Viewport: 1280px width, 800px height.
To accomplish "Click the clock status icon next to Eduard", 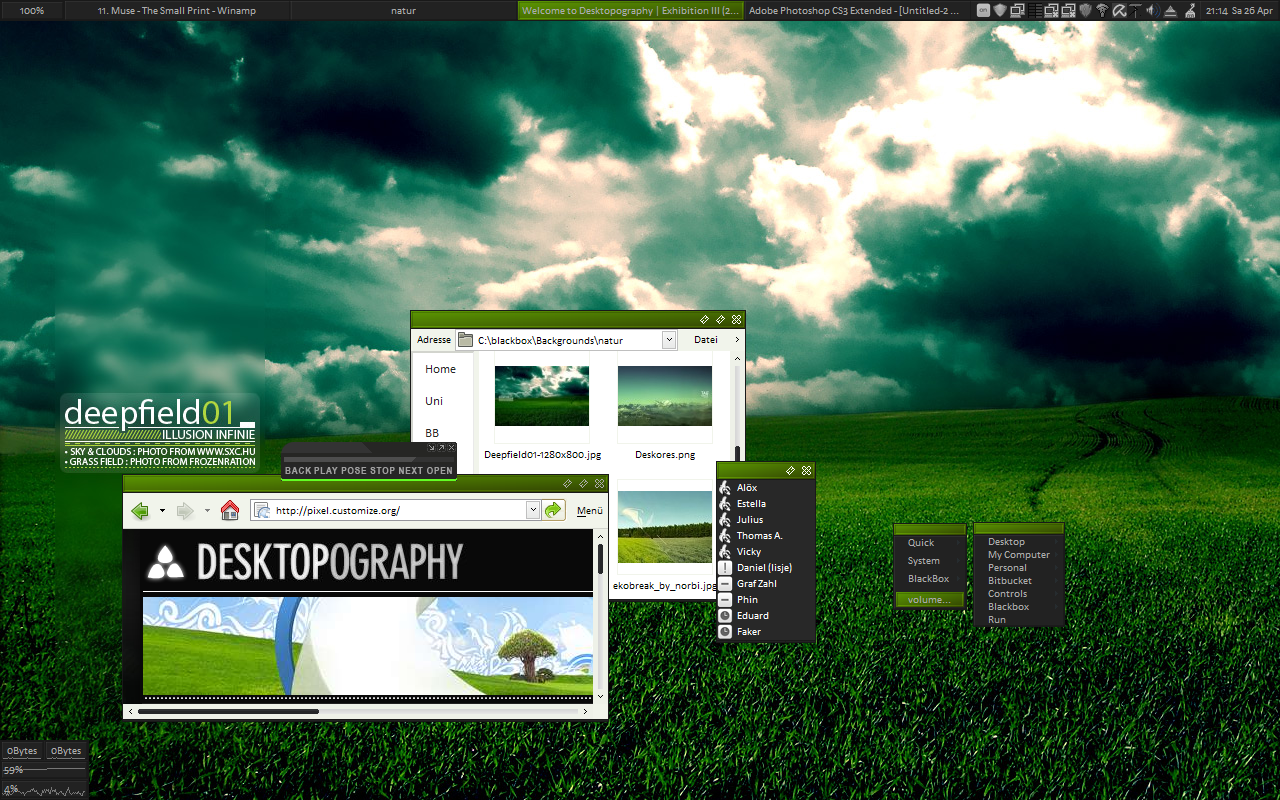I will [725, 616].
